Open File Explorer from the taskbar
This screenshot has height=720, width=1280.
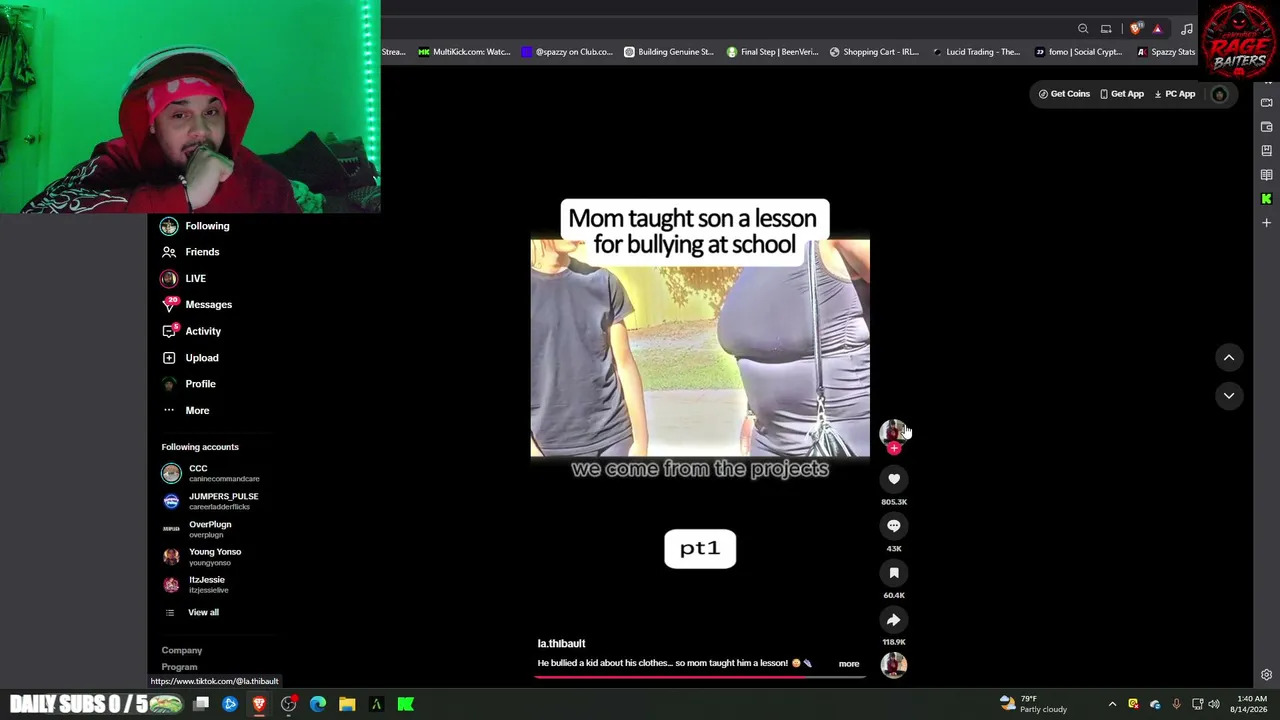click(x=347, y=704)
